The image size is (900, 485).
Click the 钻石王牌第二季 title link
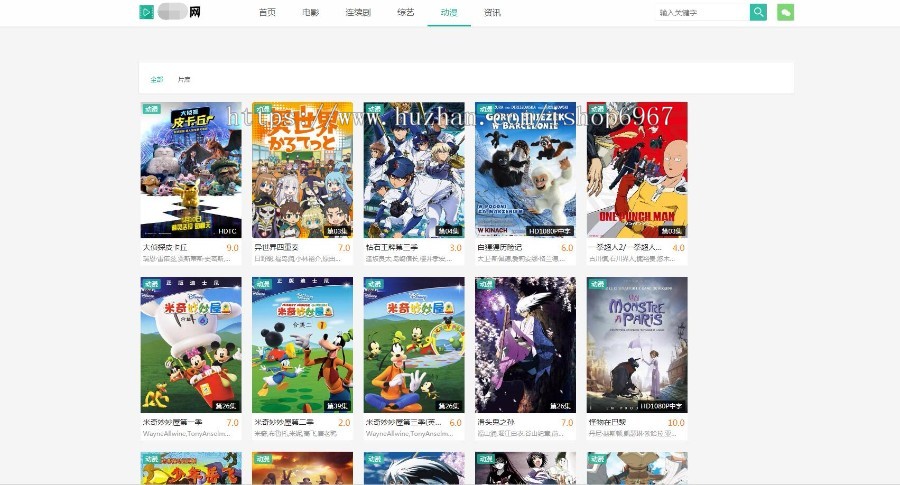(x=392, y=247)
